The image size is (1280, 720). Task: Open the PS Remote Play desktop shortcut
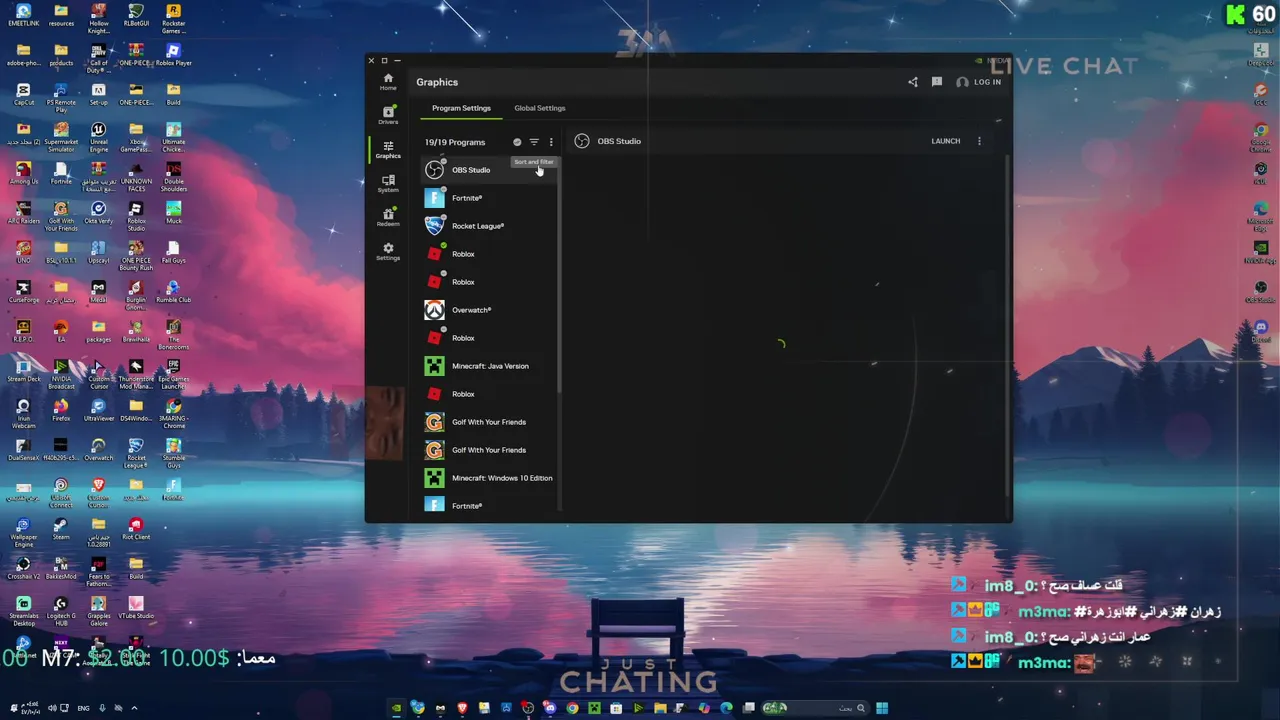[61, 98]
